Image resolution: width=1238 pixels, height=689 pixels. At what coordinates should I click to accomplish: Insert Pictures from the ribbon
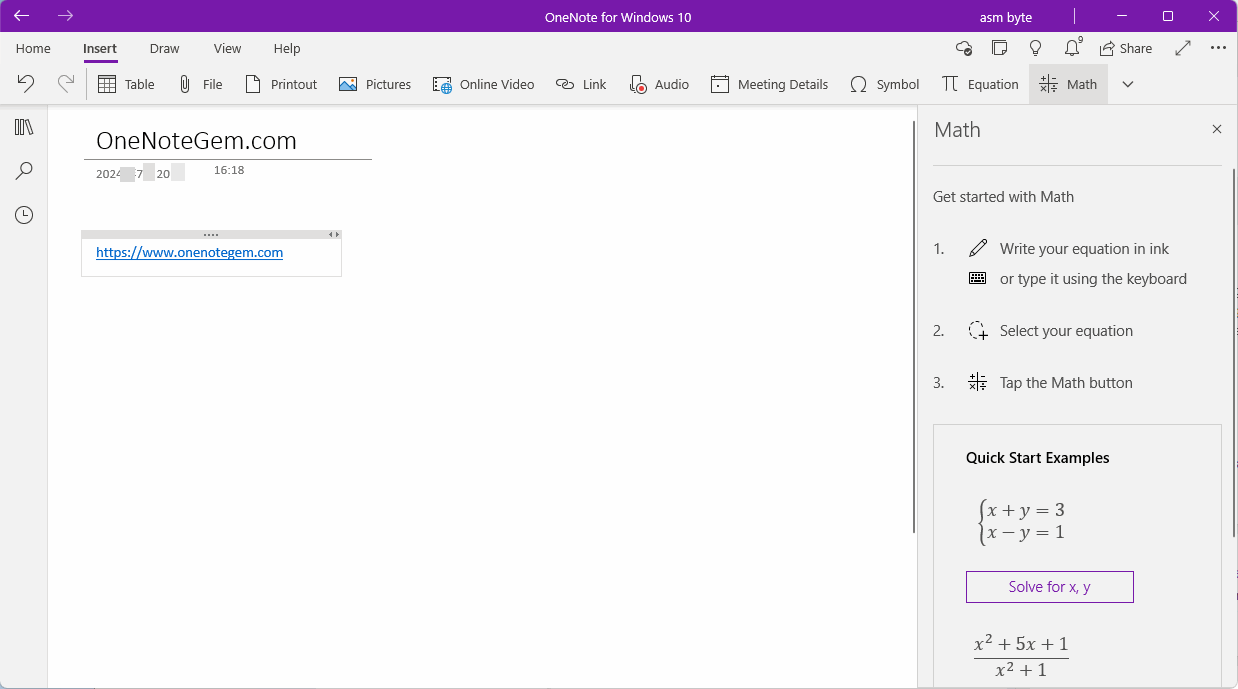(375, 84)
